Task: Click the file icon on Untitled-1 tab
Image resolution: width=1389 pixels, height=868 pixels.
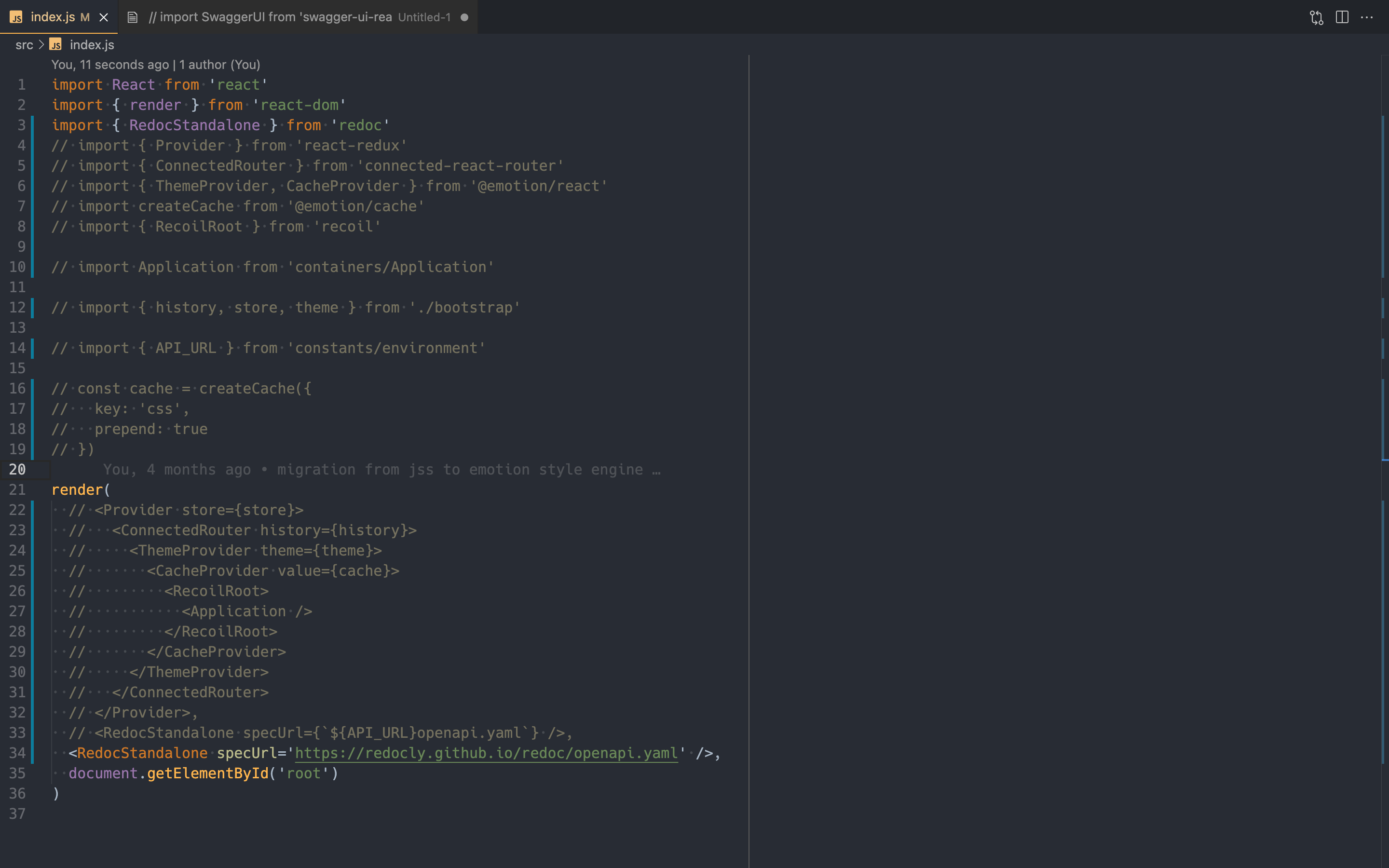Action: [x=133, y=17]
